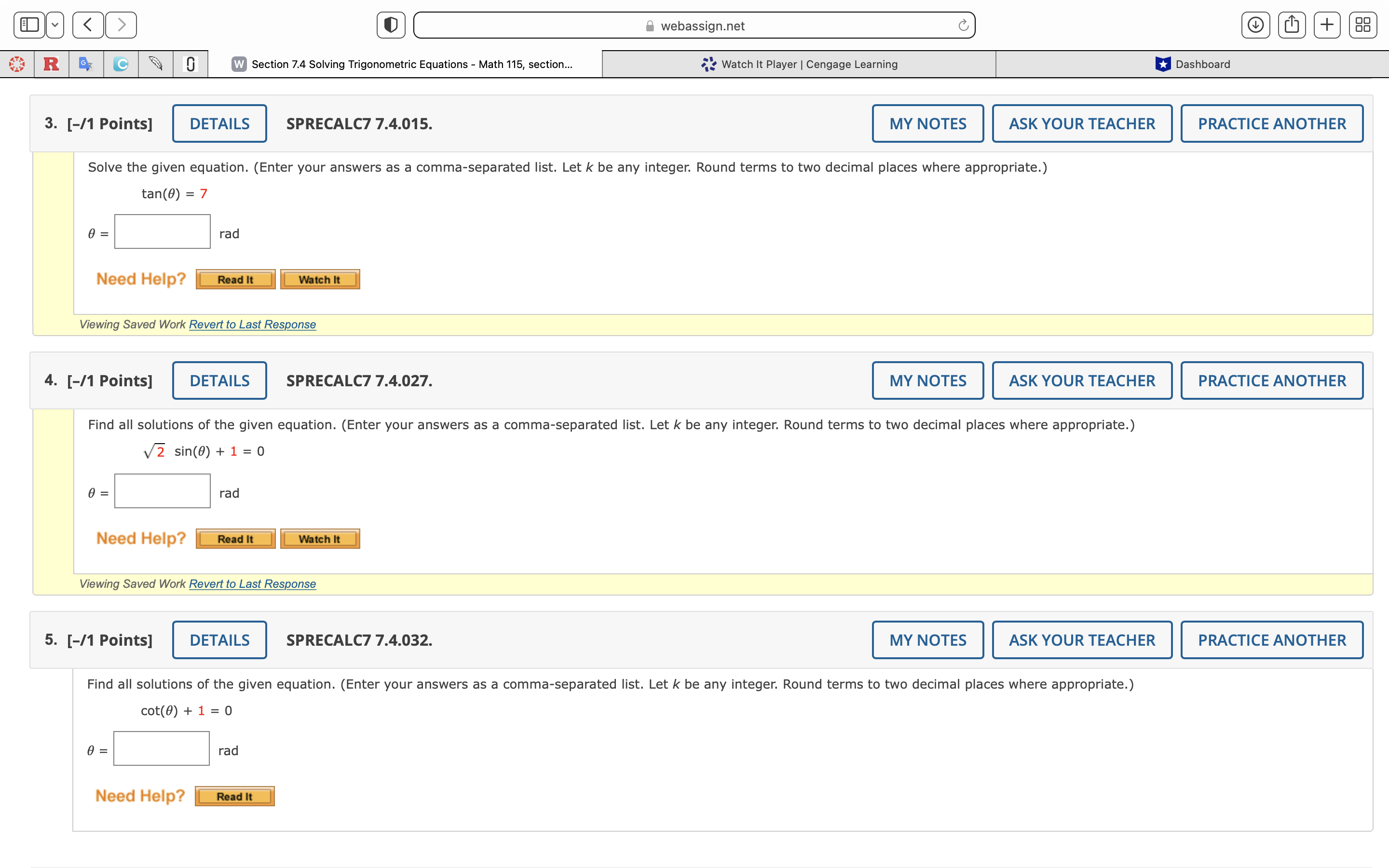
Task: Click the reload page icon
Action: tap(963, 25)
